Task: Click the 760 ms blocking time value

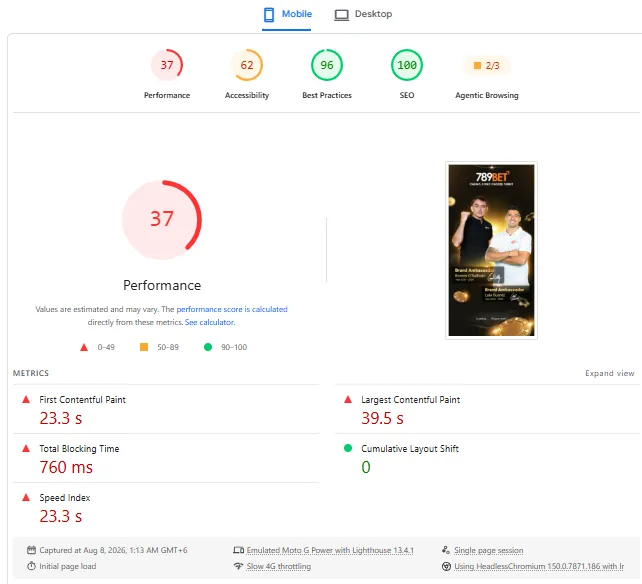Action: click(66, 467)
